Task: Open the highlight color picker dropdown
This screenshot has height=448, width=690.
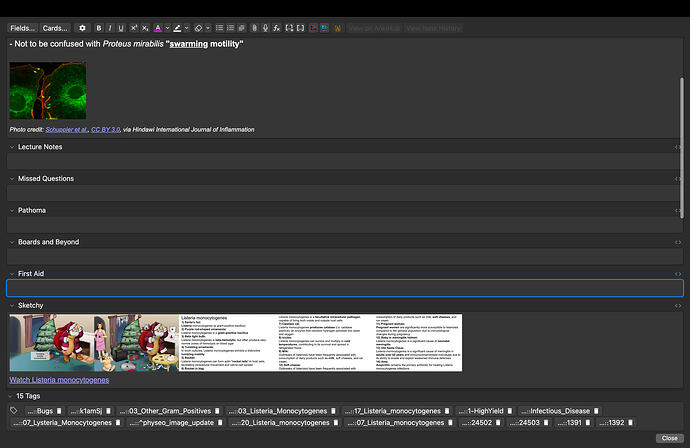Action: (187, 28)
